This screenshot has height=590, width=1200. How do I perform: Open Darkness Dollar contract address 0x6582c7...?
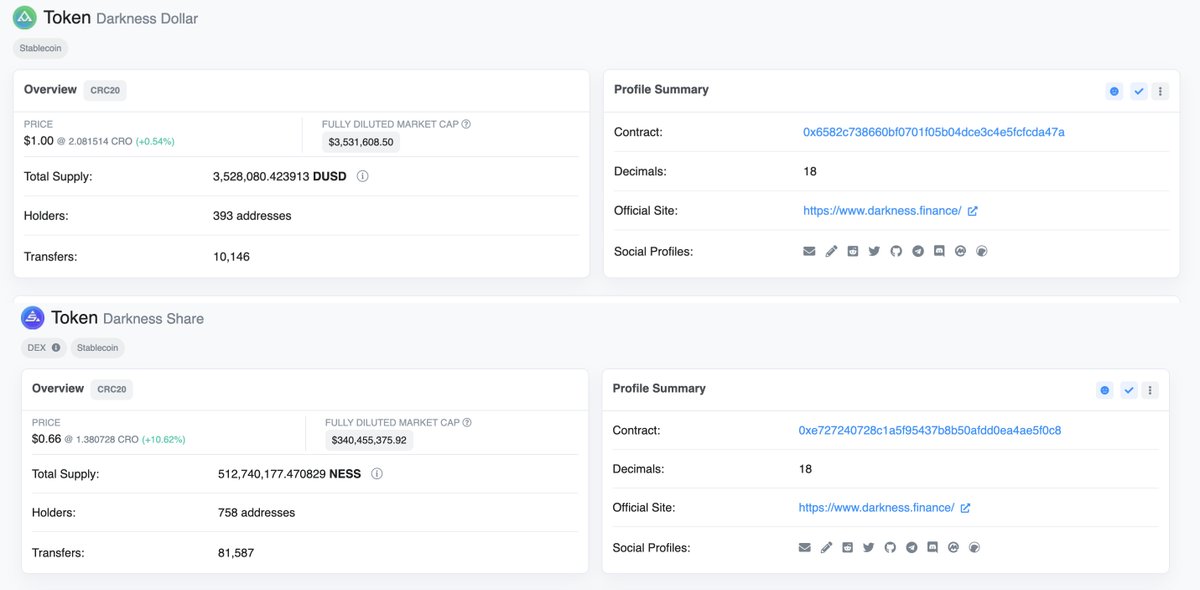[x=934, y=132]
